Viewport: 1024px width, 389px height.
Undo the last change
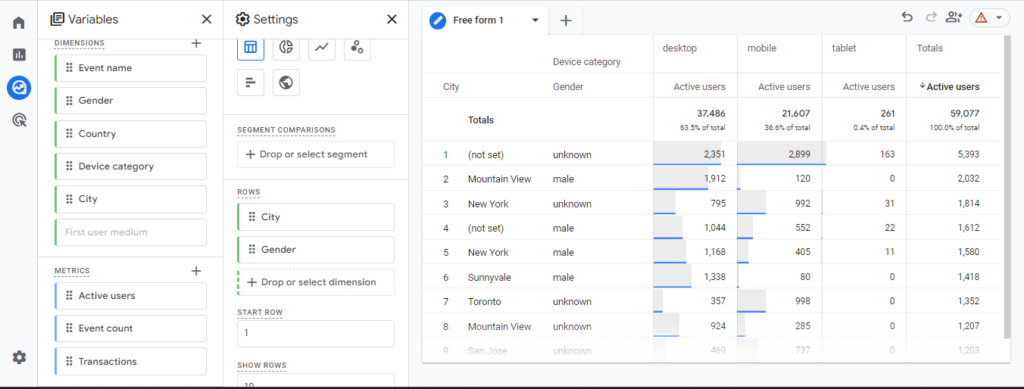tap(907, 18)
